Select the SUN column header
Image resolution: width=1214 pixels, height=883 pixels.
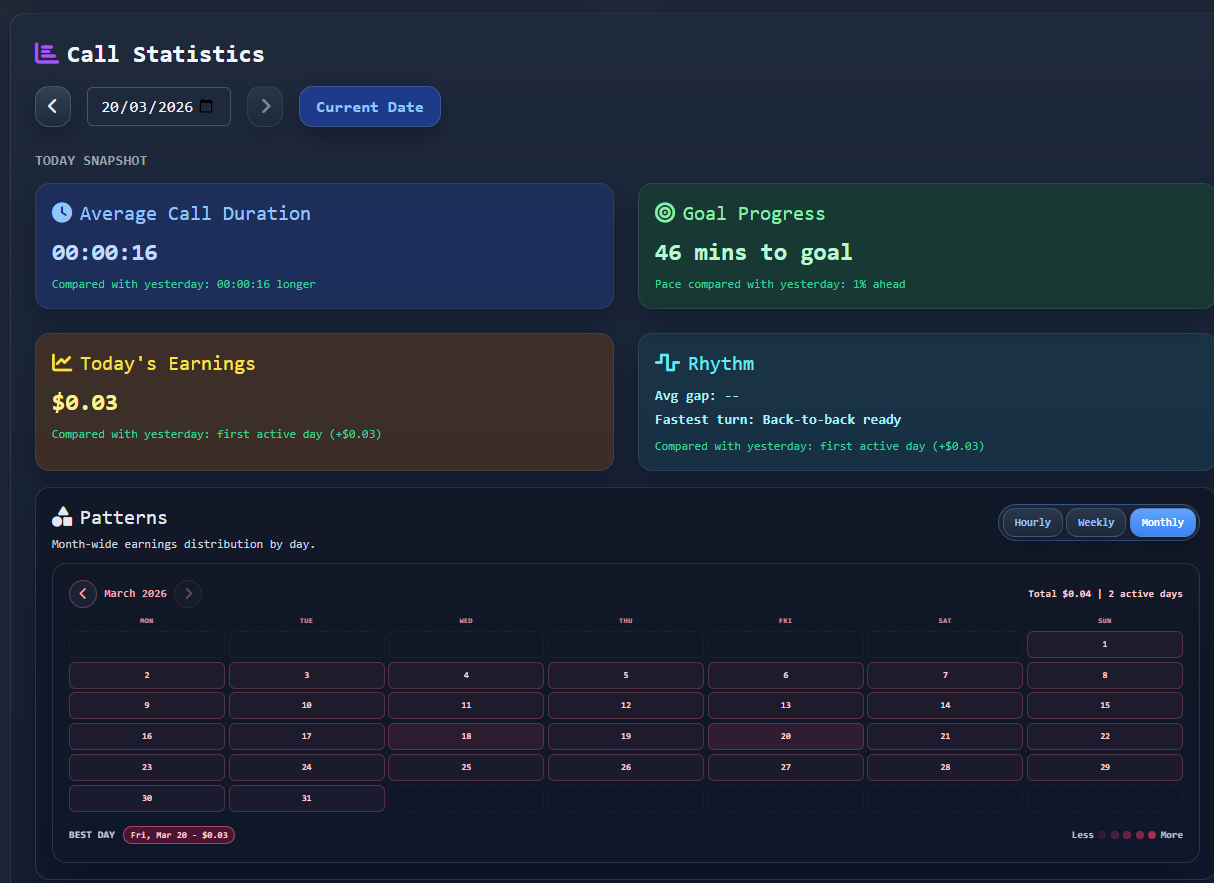pos(1104,620)
